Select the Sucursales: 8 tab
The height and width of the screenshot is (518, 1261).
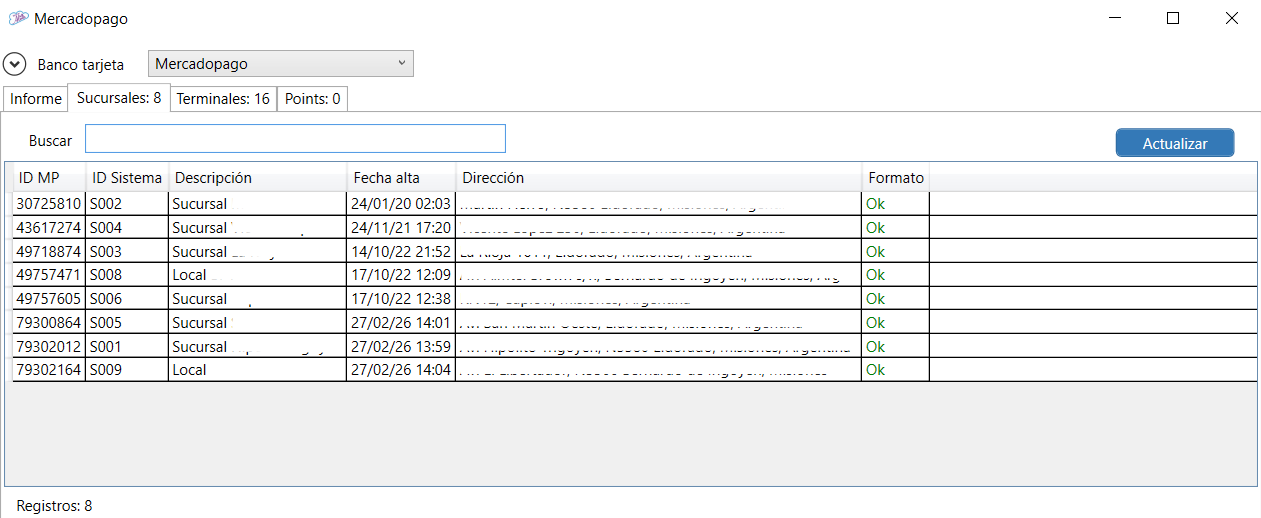coord(119,98)
